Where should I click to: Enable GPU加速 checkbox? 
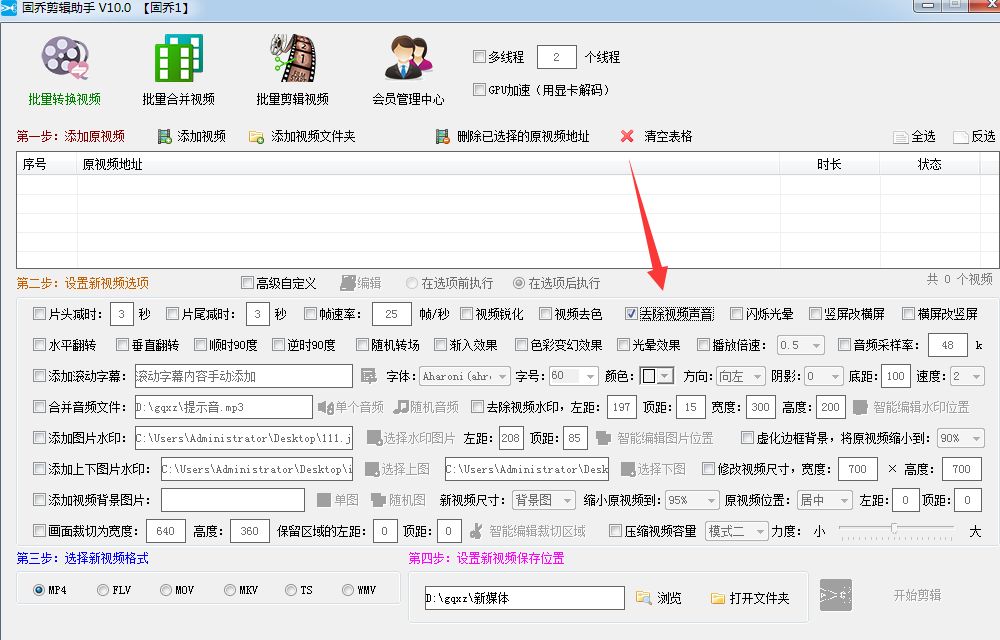coord(480,90)
